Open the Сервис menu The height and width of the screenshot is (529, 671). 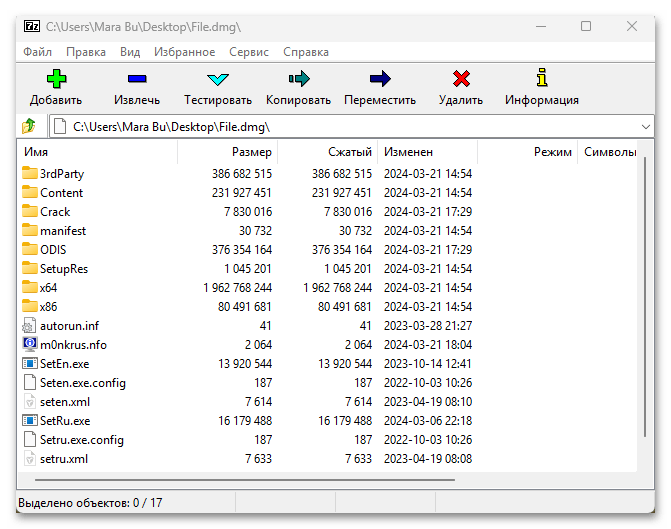point(249,52)
